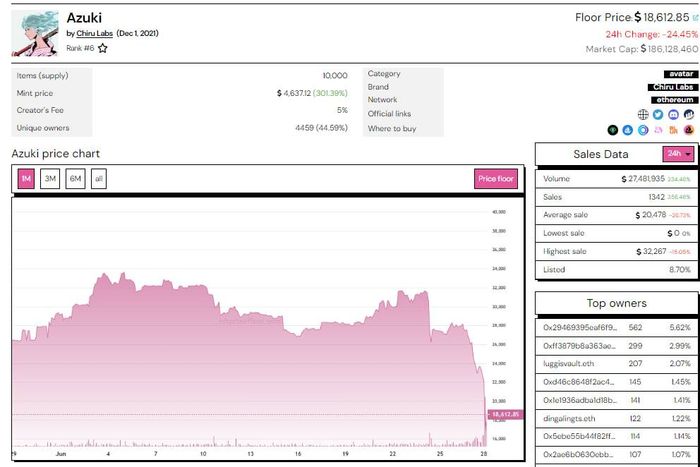Click the Price floor button
The image size is (700, 467).
(x=496, y=179)
